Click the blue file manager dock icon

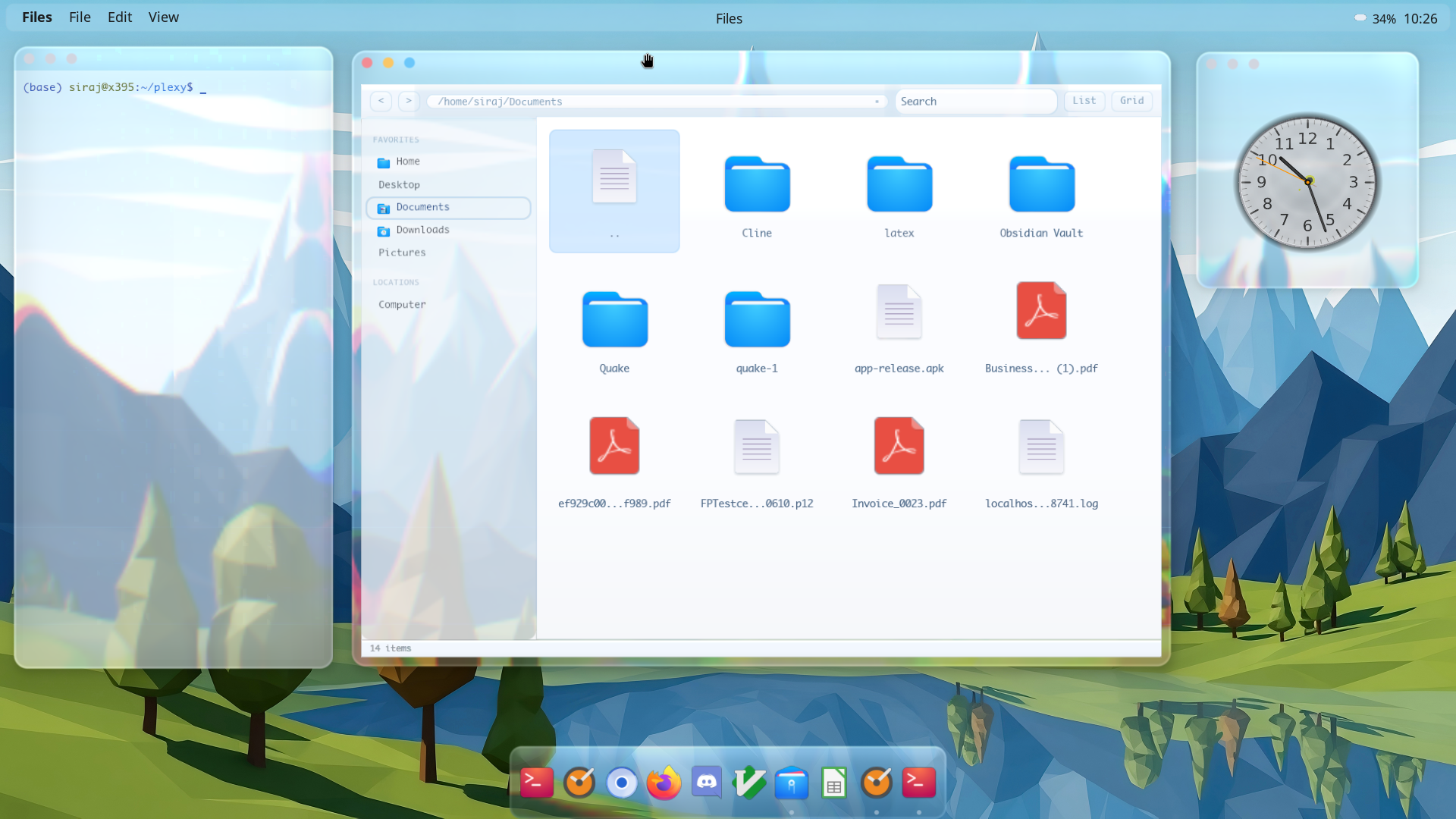[x=792, y=783]
